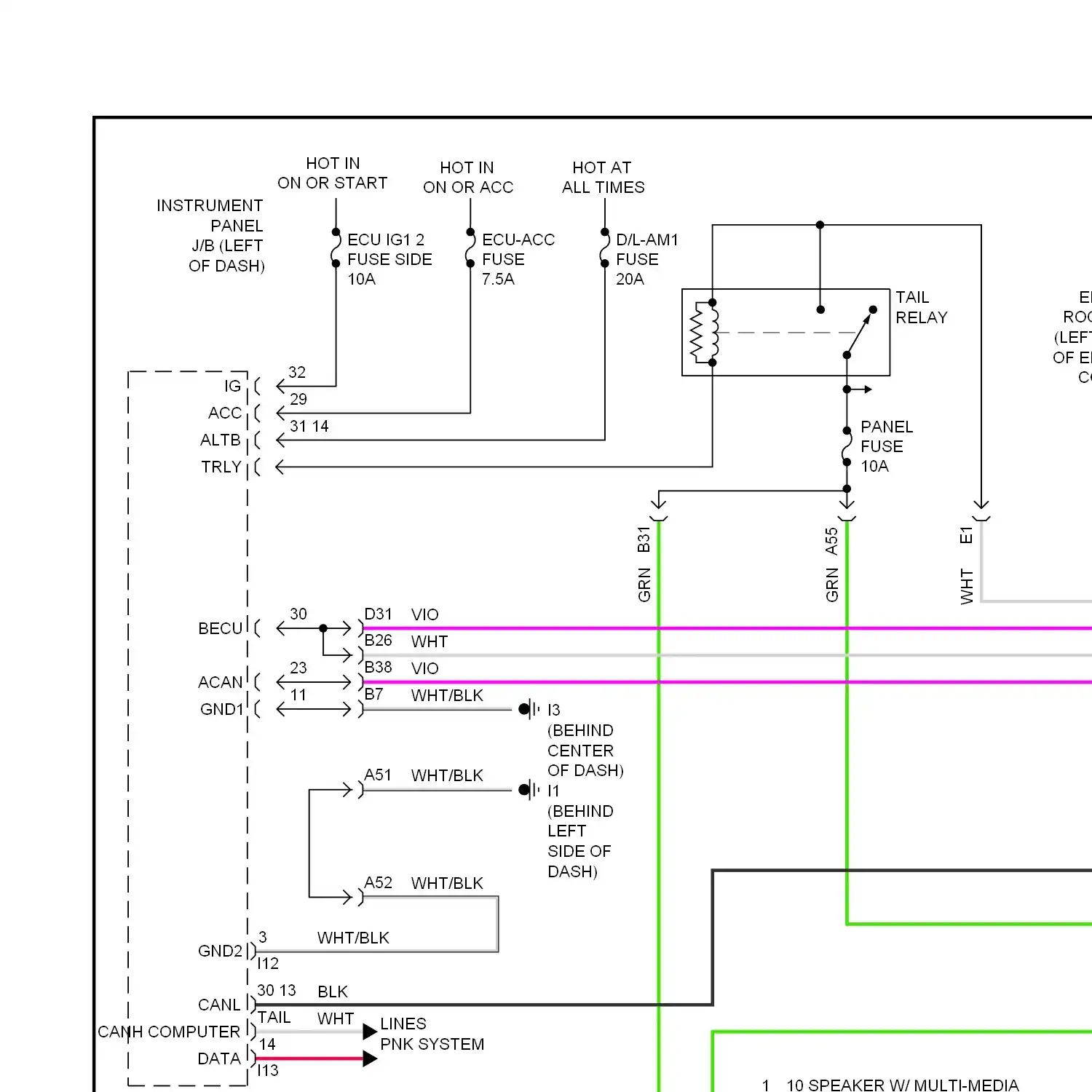The height and width of the screenshot is (1092, 1092).
Task: Select the D/L-AM1 FUSE 20A text
Action: click(646, 259)
